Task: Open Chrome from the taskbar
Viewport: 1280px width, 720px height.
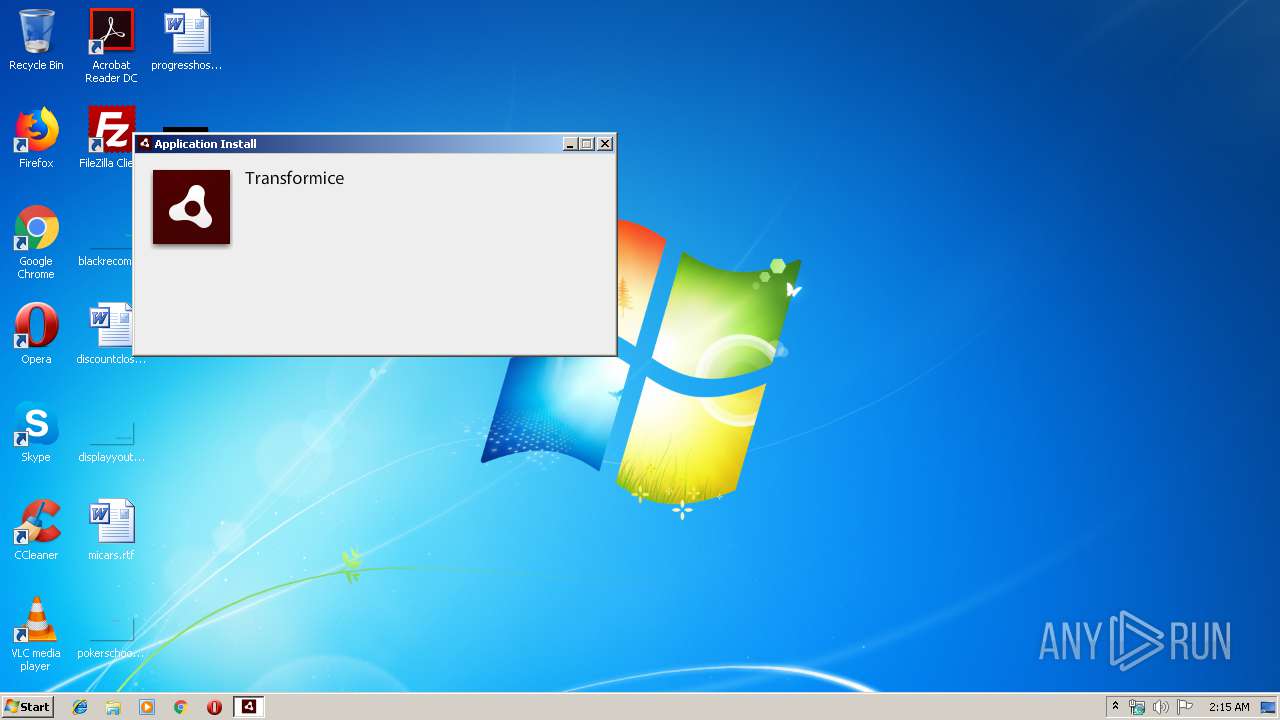Action: coord(181,707)
